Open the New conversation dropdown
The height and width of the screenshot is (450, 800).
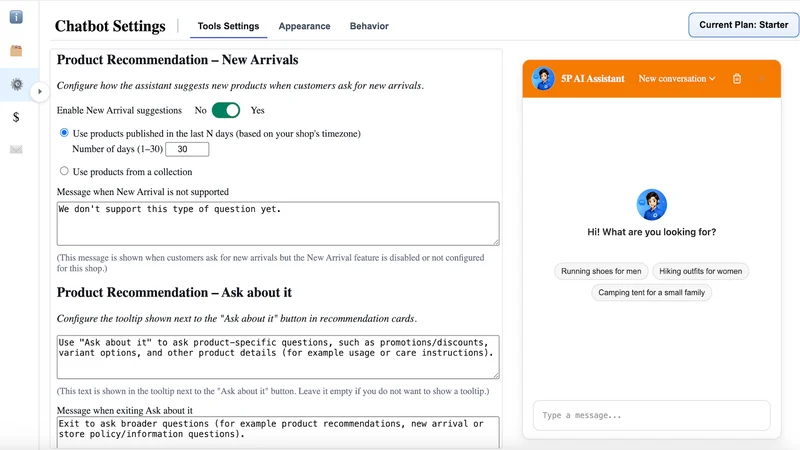677,79
